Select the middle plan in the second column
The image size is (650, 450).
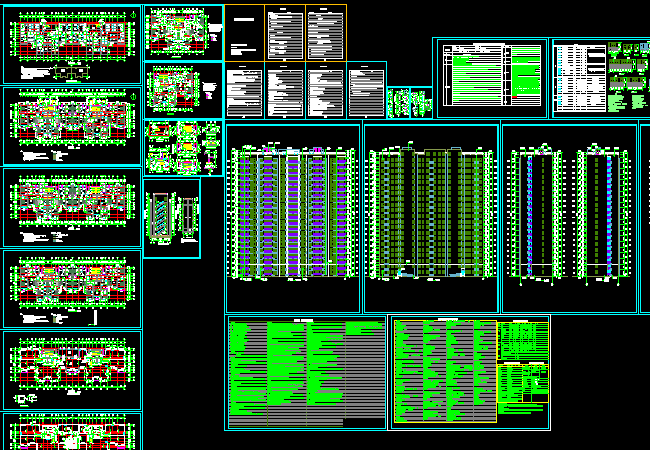pos(183,90)
